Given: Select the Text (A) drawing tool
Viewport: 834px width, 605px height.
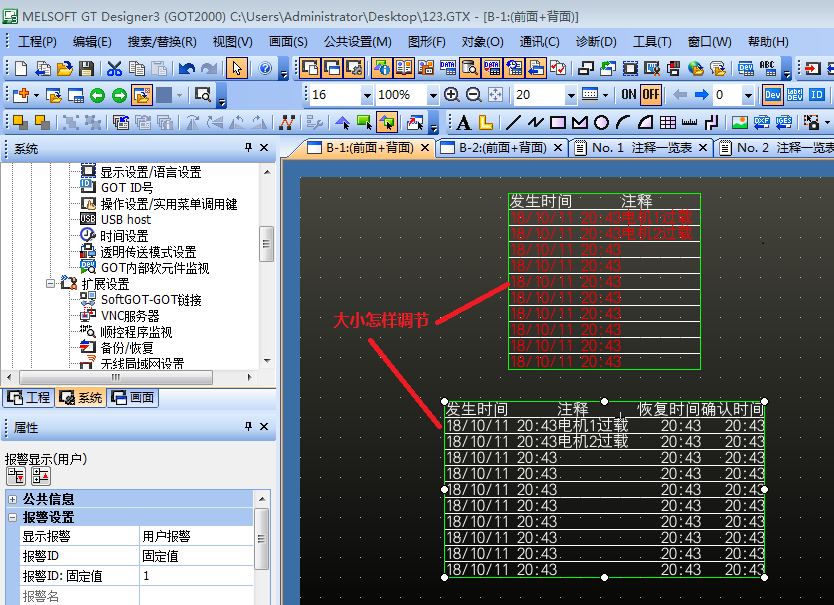Looking at the screenshot, I should (x=463, y=122).
